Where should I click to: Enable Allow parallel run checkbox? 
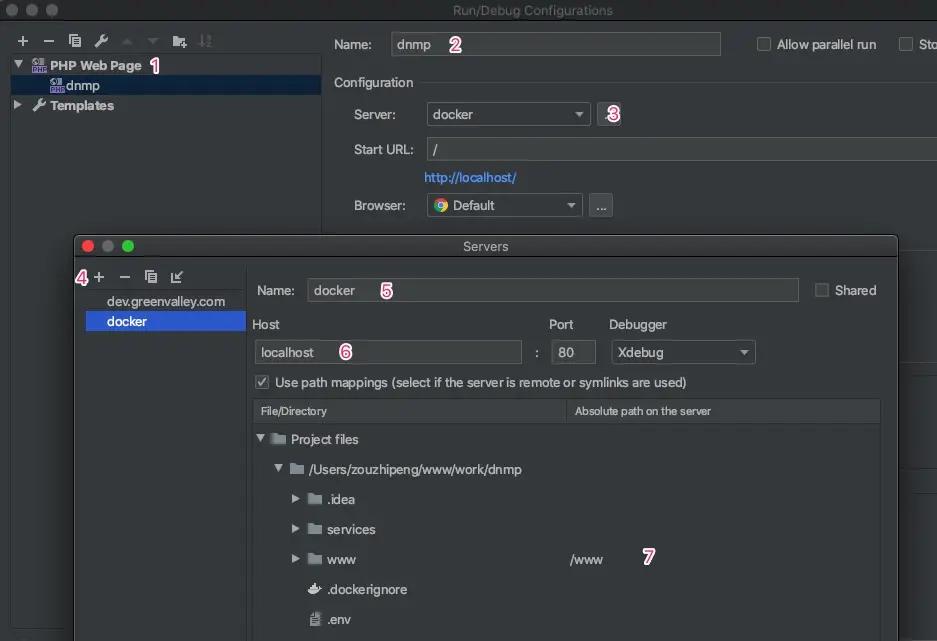[764, 44]
